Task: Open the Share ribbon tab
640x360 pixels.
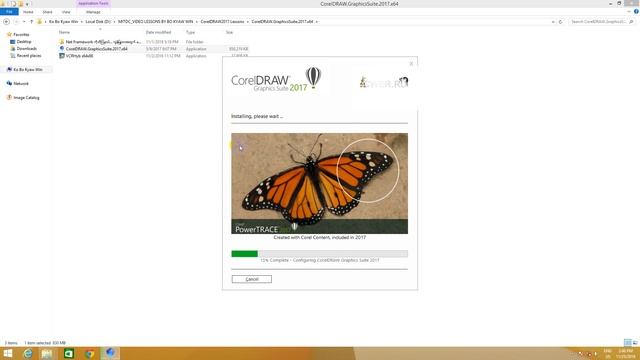Action: (x=47, y=12)
